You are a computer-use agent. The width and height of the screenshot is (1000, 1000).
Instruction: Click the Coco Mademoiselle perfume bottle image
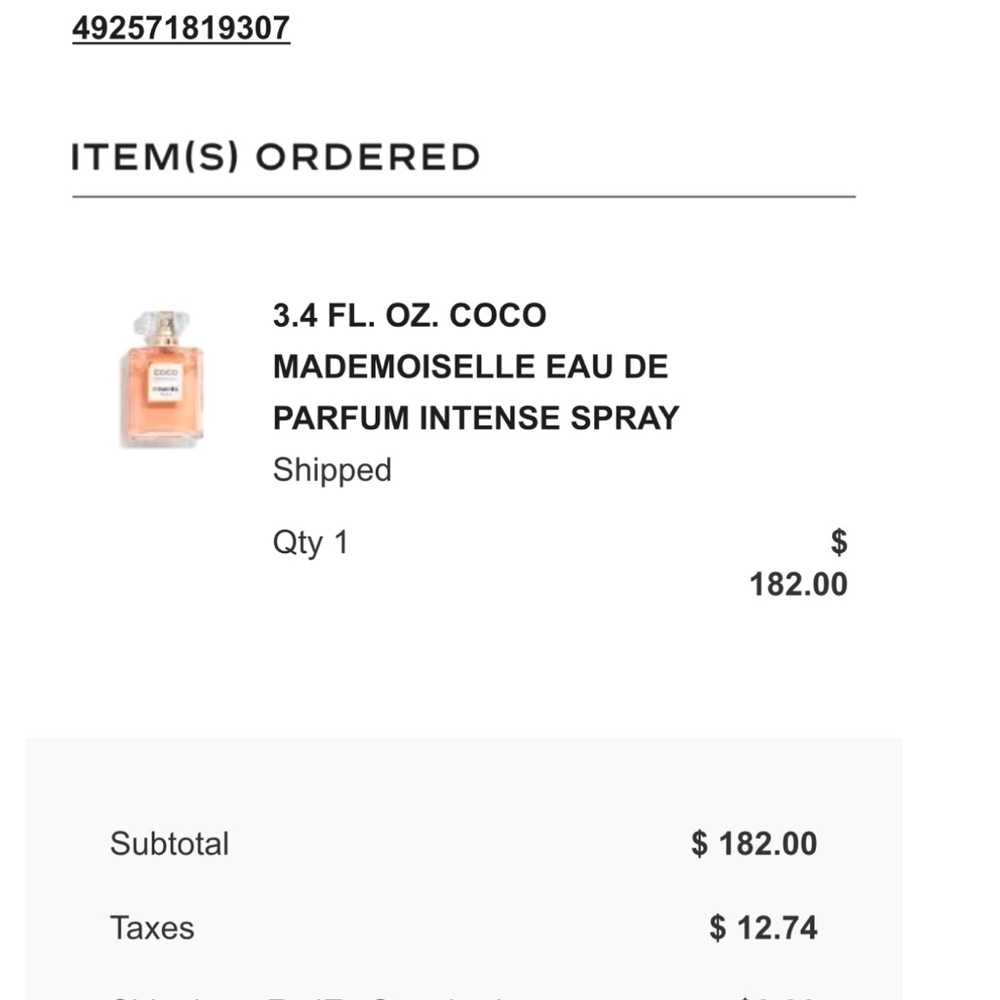(162, 379)
